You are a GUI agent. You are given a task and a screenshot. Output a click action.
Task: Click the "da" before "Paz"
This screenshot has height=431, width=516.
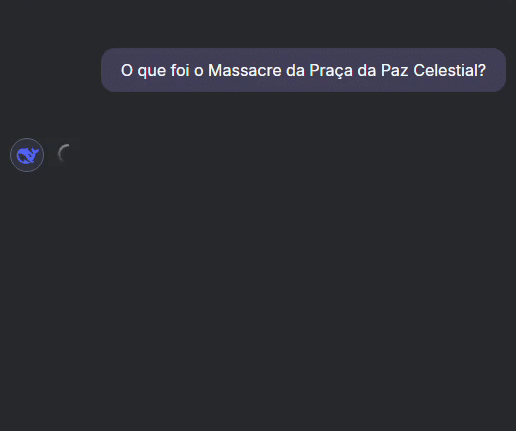coord(367,70)
